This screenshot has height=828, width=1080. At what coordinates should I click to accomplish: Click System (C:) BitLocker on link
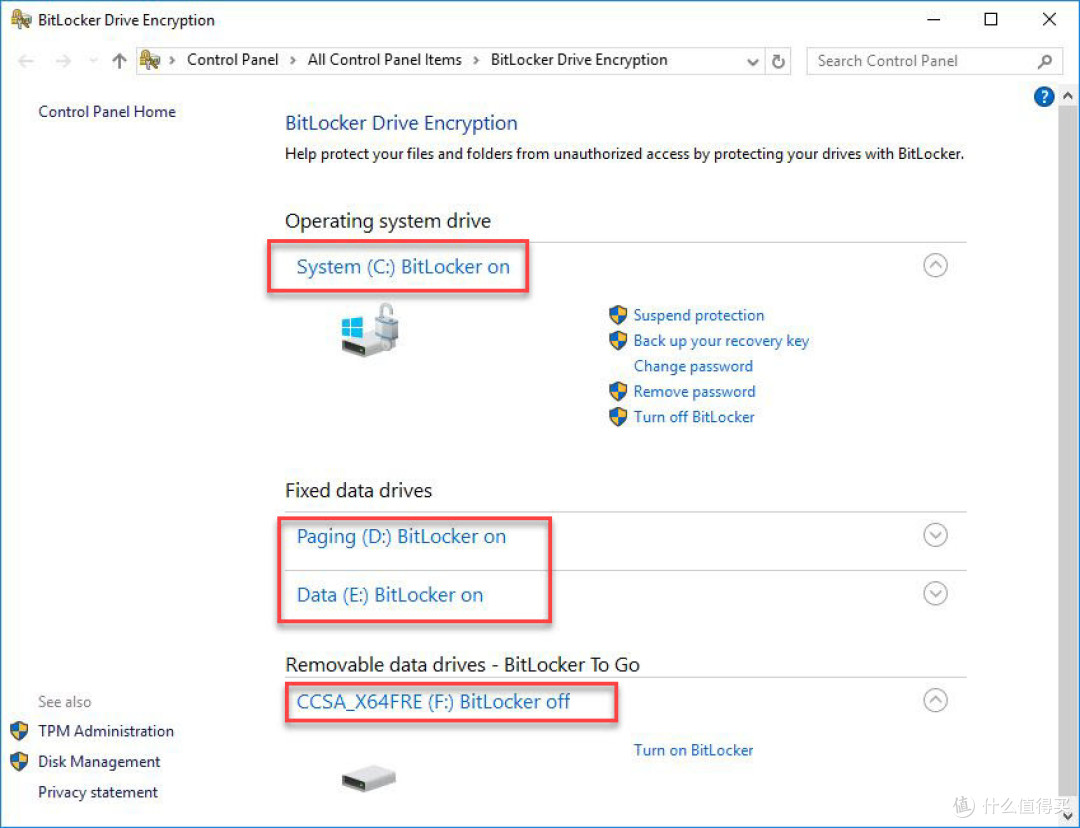[403, 267]
